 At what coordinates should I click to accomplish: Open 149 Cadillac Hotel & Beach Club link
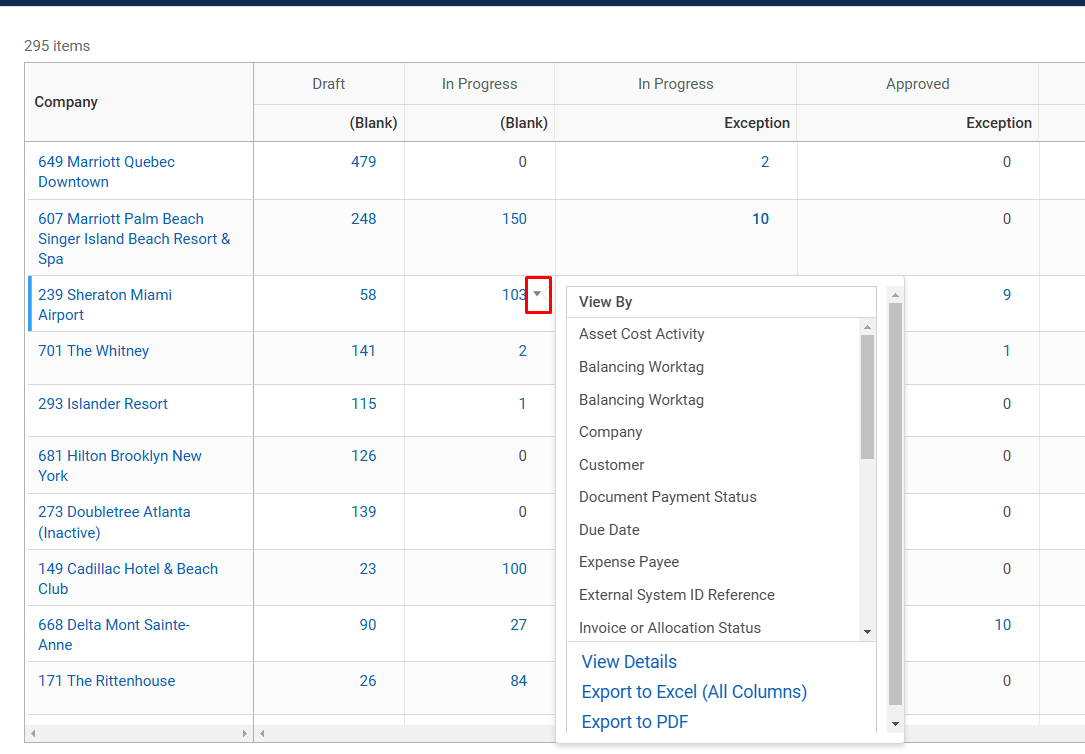coord(128,579)
